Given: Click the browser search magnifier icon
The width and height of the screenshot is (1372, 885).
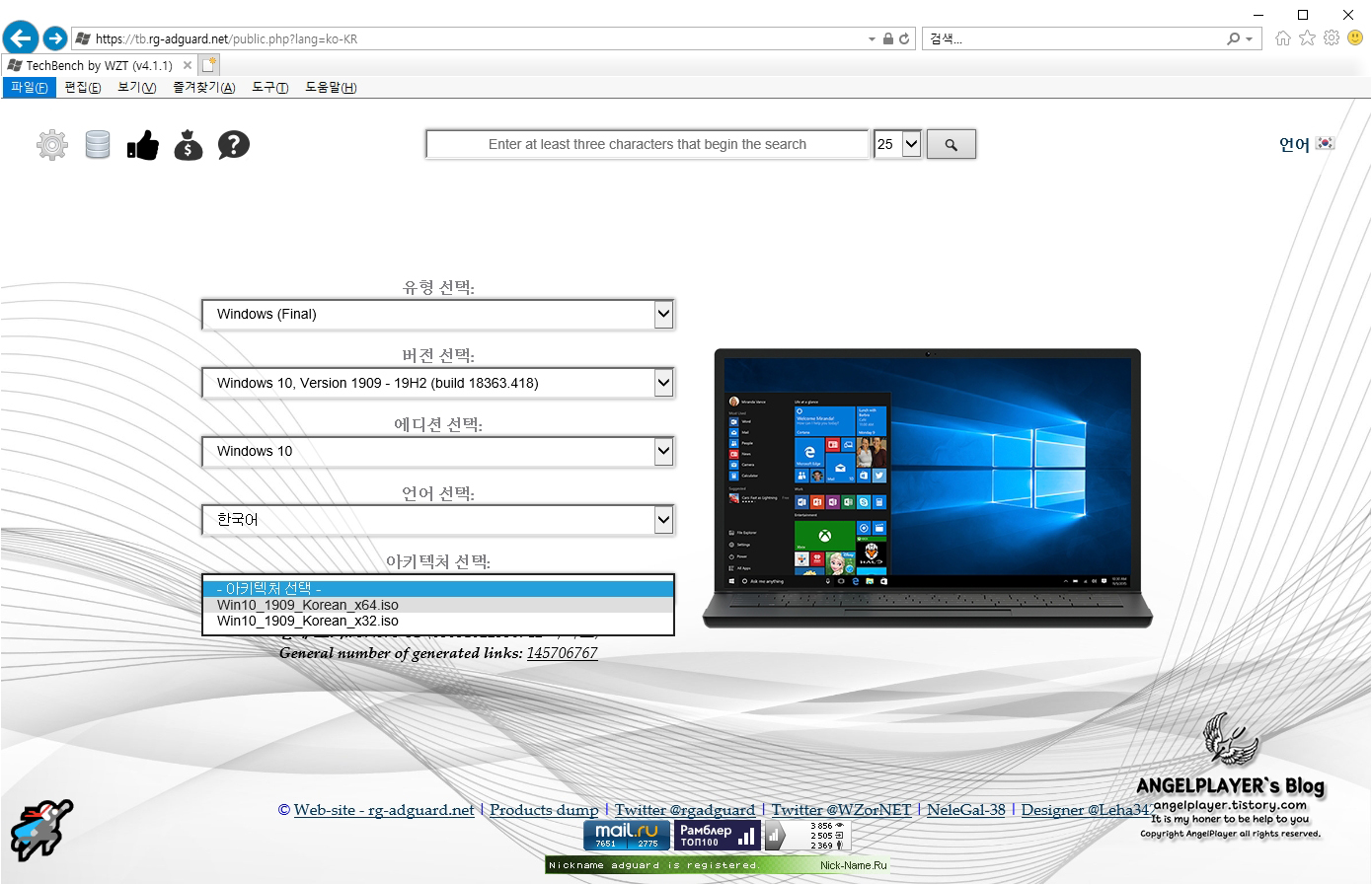Looking at the screenshot, I should coord(1233,38).
